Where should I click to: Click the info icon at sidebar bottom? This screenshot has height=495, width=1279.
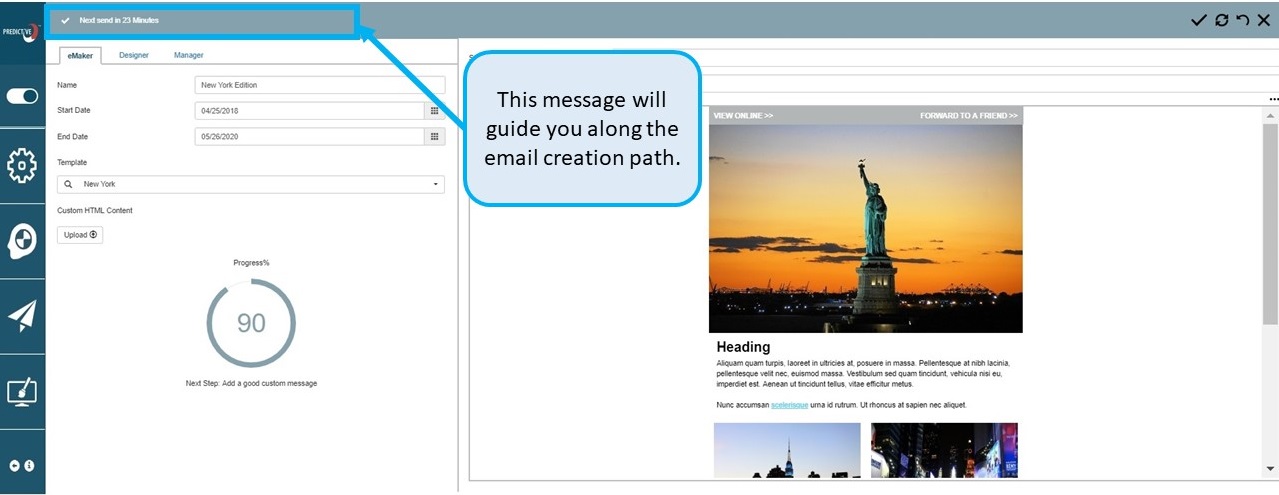click(29, 466)
